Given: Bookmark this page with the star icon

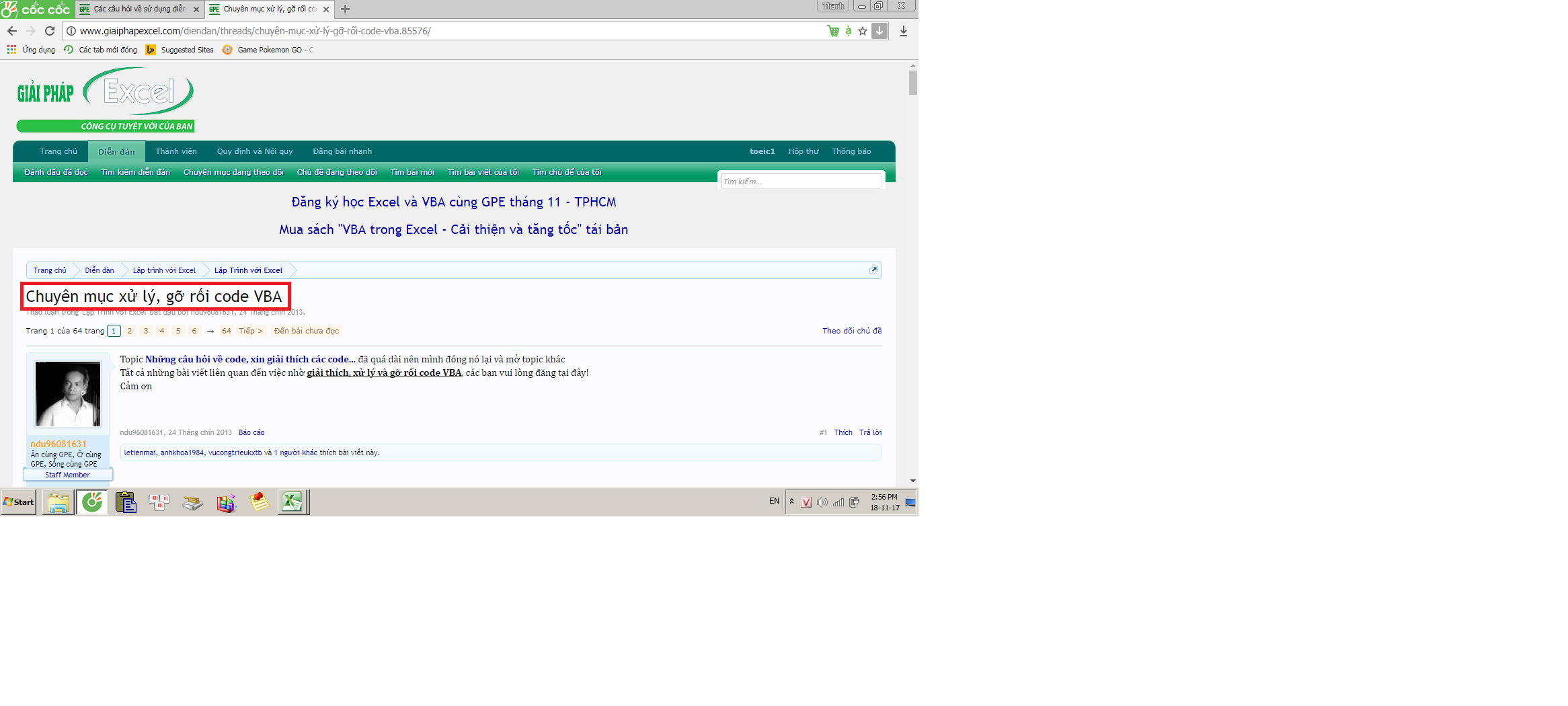Looking at the screenshot, I should pos(863,31).
